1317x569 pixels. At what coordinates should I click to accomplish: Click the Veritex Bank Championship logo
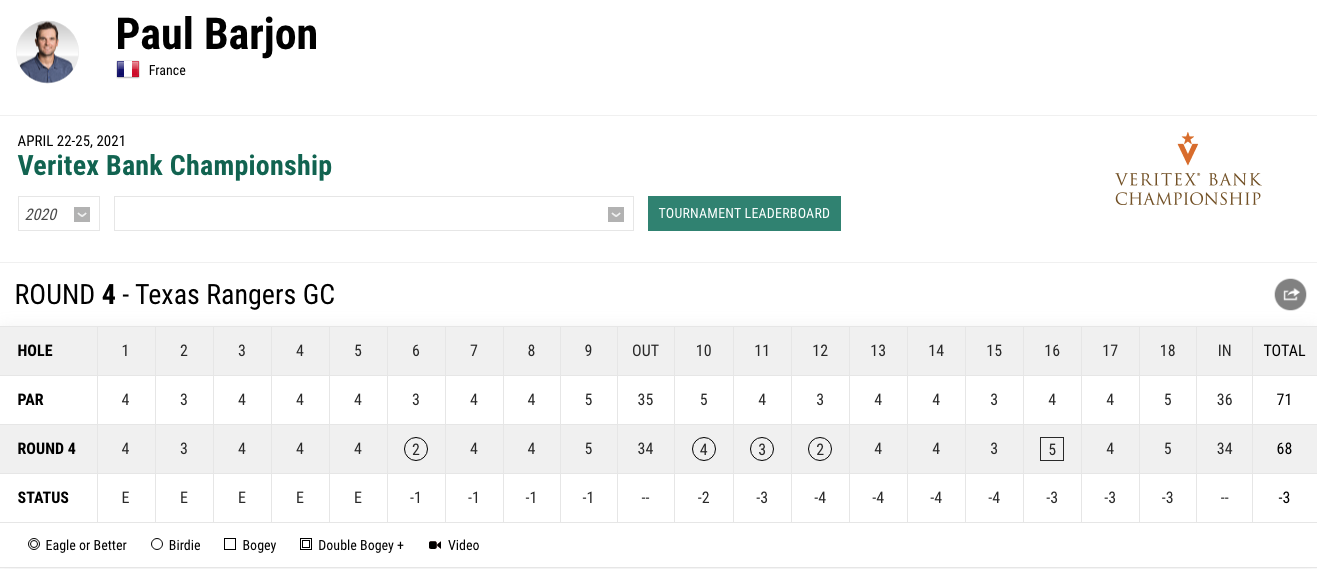1187,170
